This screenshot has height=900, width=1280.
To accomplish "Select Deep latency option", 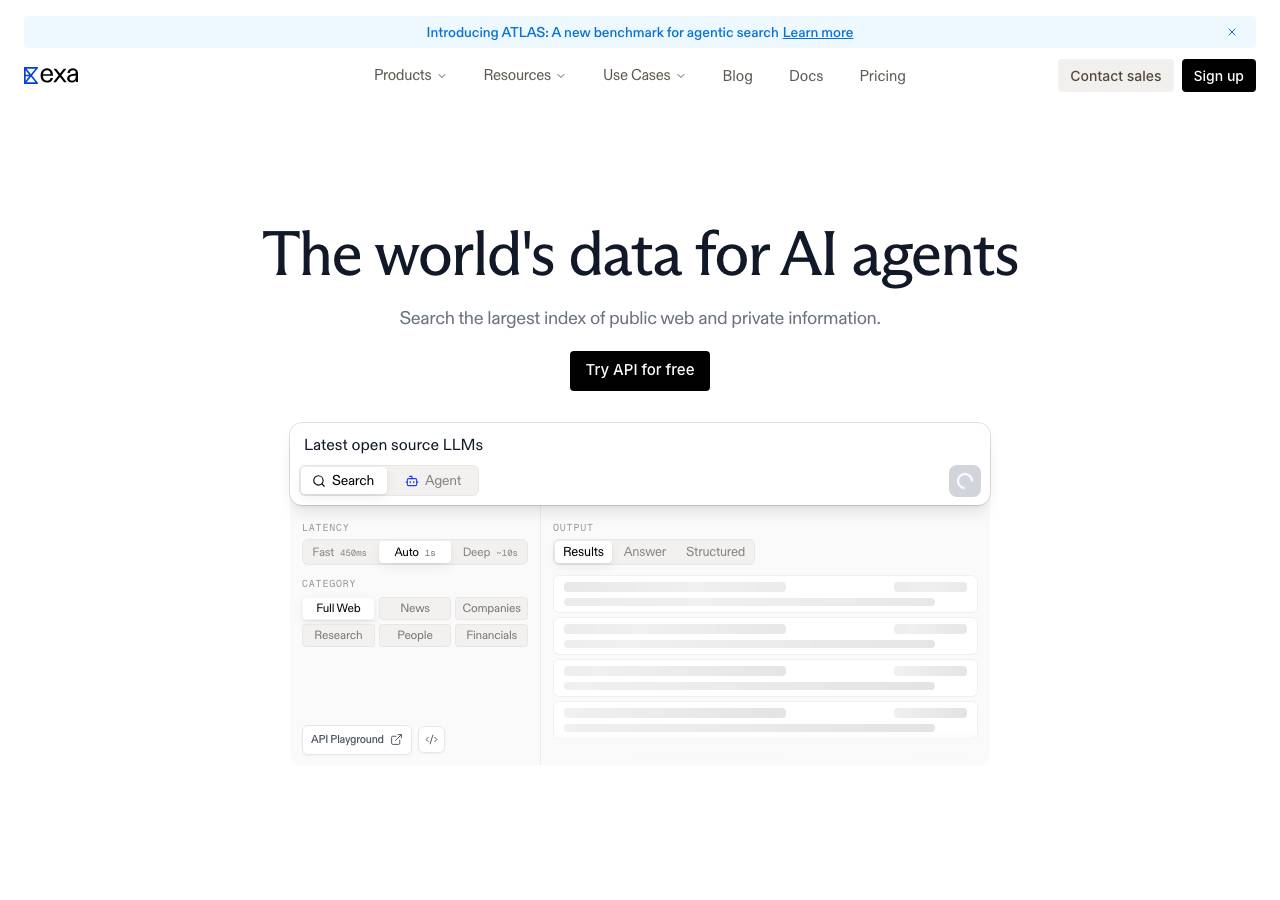I will [490, 552].
